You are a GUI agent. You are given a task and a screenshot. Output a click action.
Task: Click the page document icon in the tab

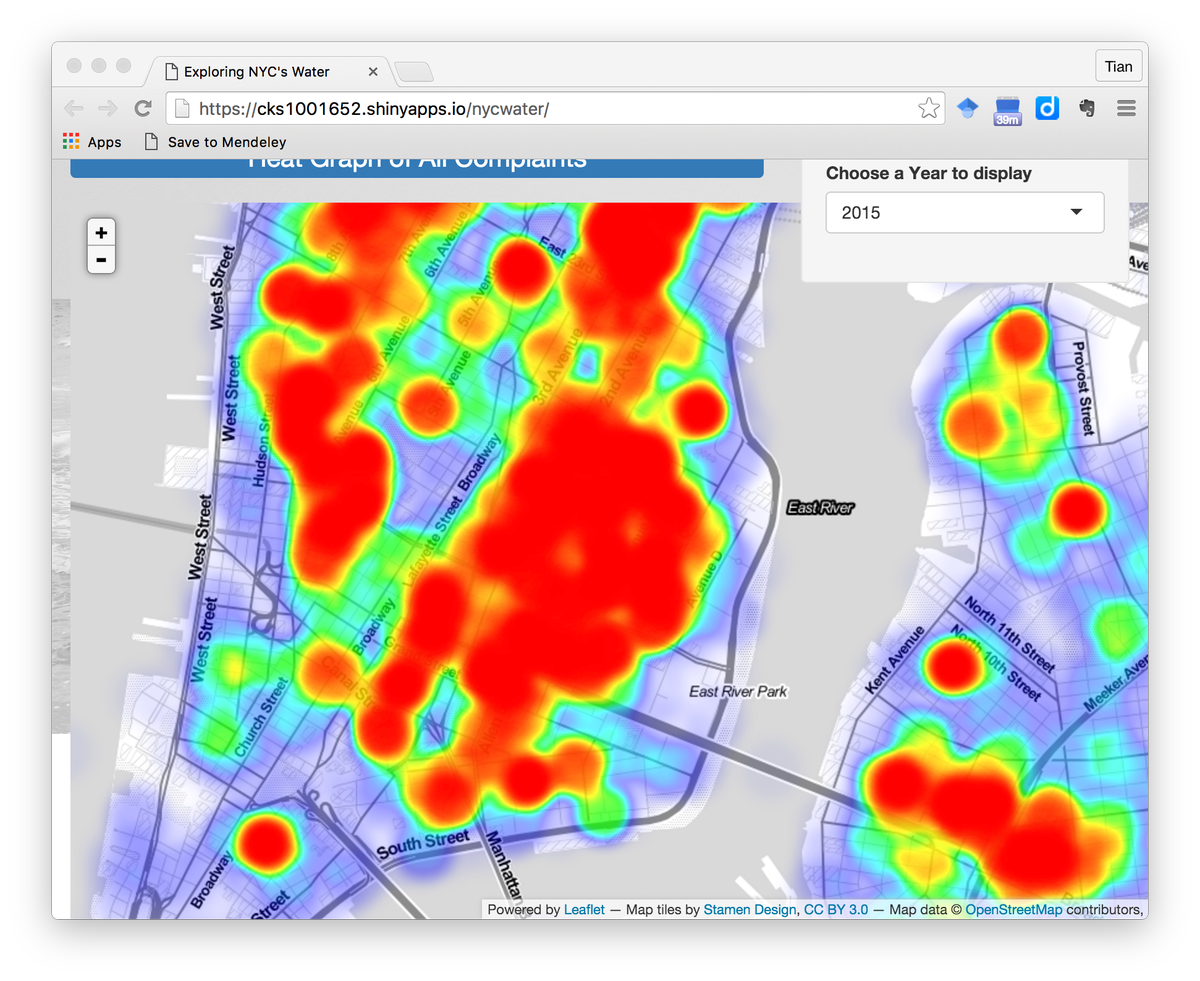pyautogui.click(x=171, y=72)
